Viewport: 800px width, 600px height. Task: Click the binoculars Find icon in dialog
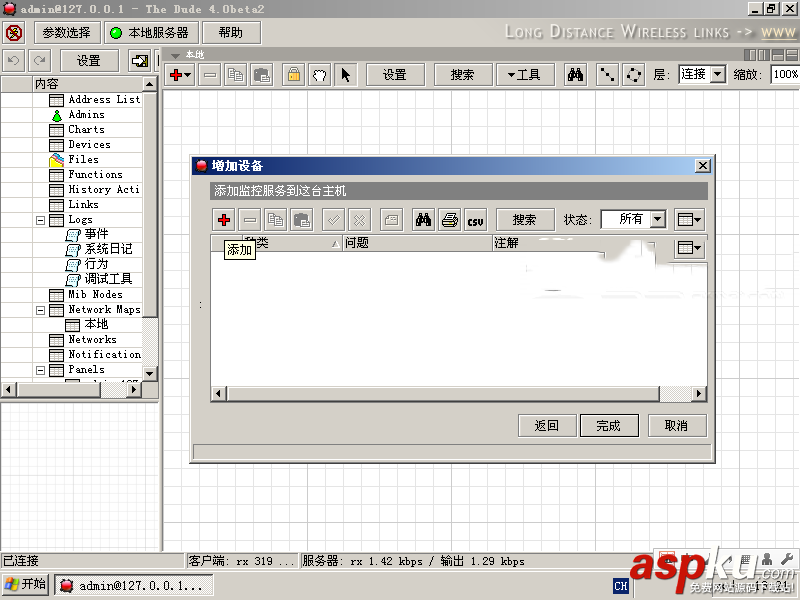tap(423, 220)
